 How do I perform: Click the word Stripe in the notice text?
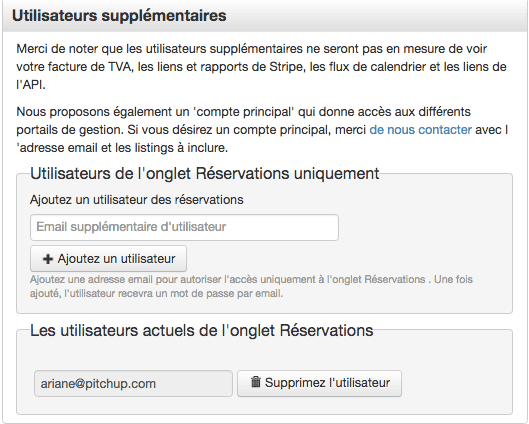(x=287, y=67)
